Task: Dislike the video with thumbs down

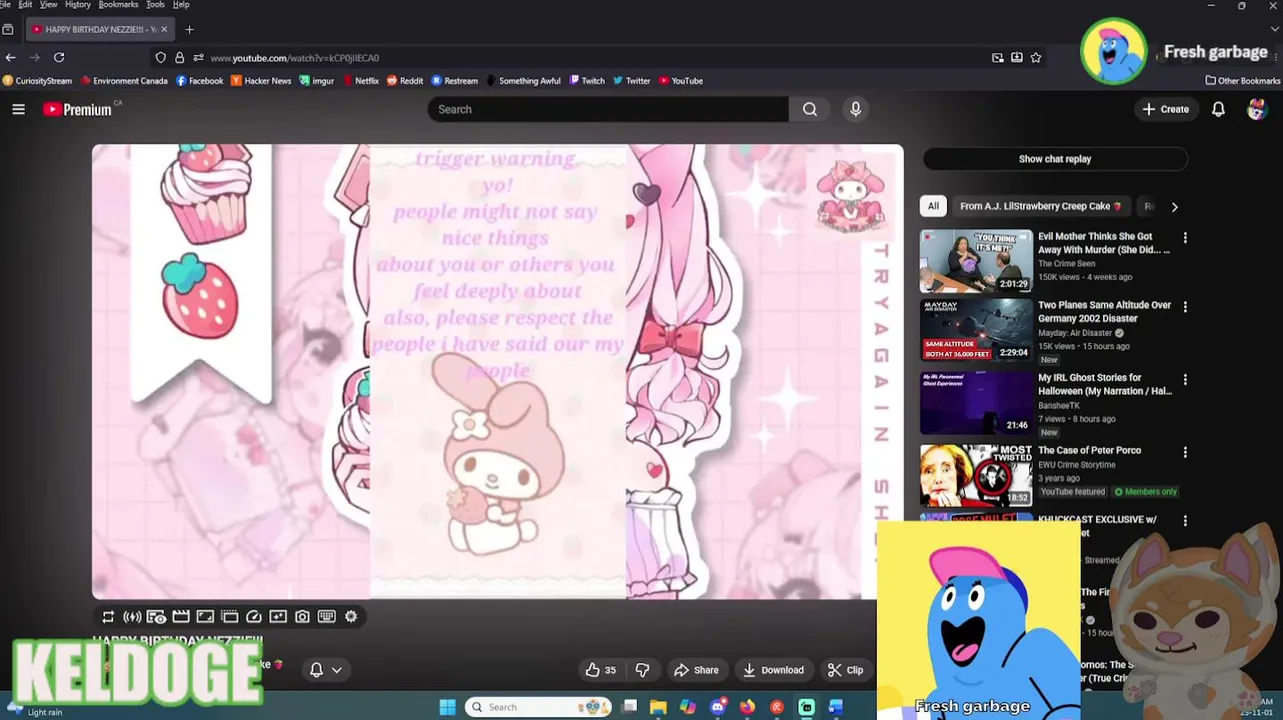Action: (x=643, y=670)
